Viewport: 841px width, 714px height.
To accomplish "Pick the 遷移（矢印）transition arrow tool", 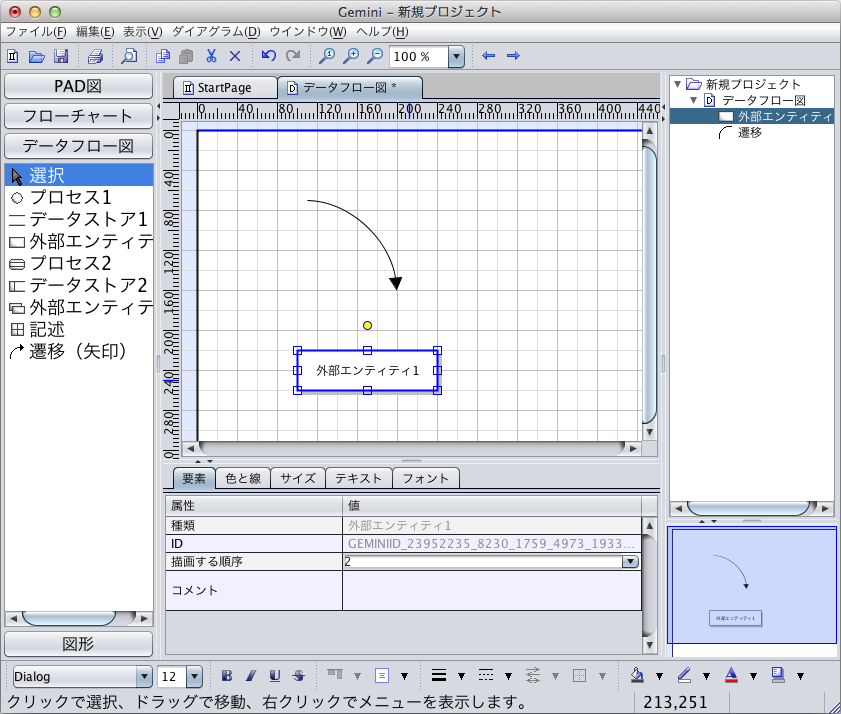I will coord(79,351).
